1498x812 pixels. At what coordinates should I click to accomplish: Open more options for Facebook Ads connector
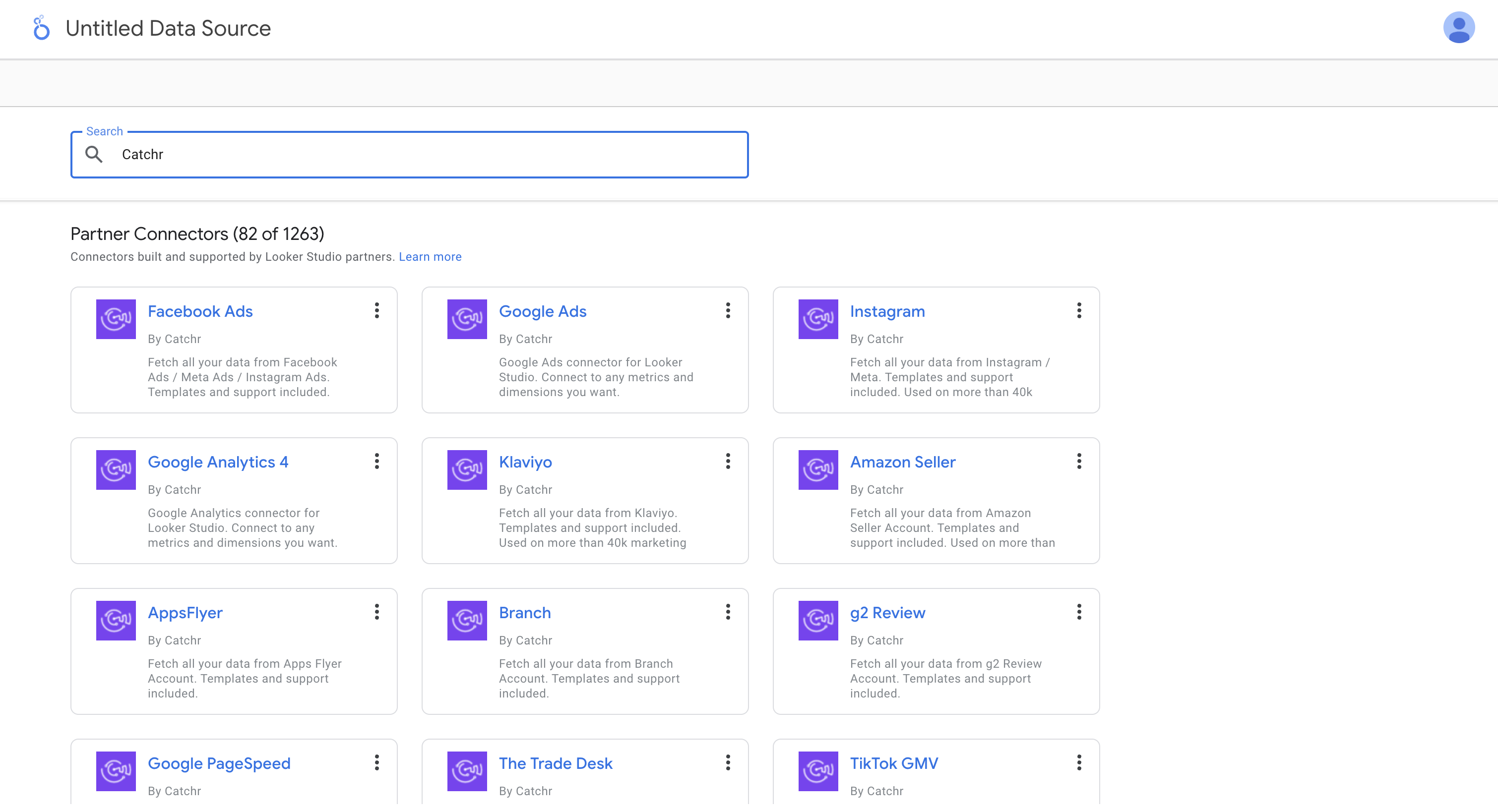tap(377, 310)
